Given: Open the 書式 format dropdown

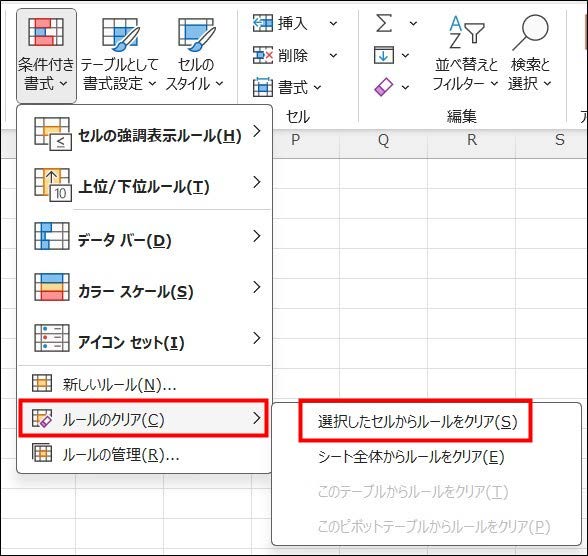Looking at the screenshot, I should [287, 87].
